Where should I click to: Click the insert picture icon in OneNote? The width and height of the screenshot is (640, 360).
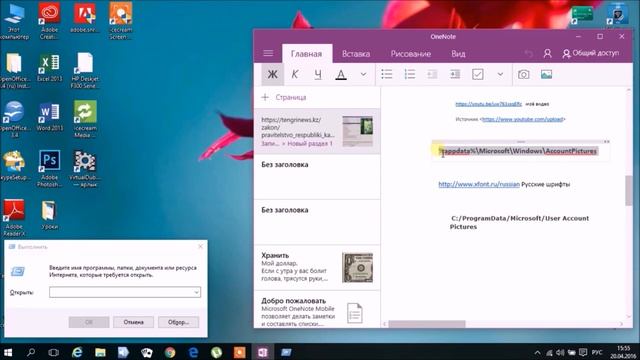point(546,74)
